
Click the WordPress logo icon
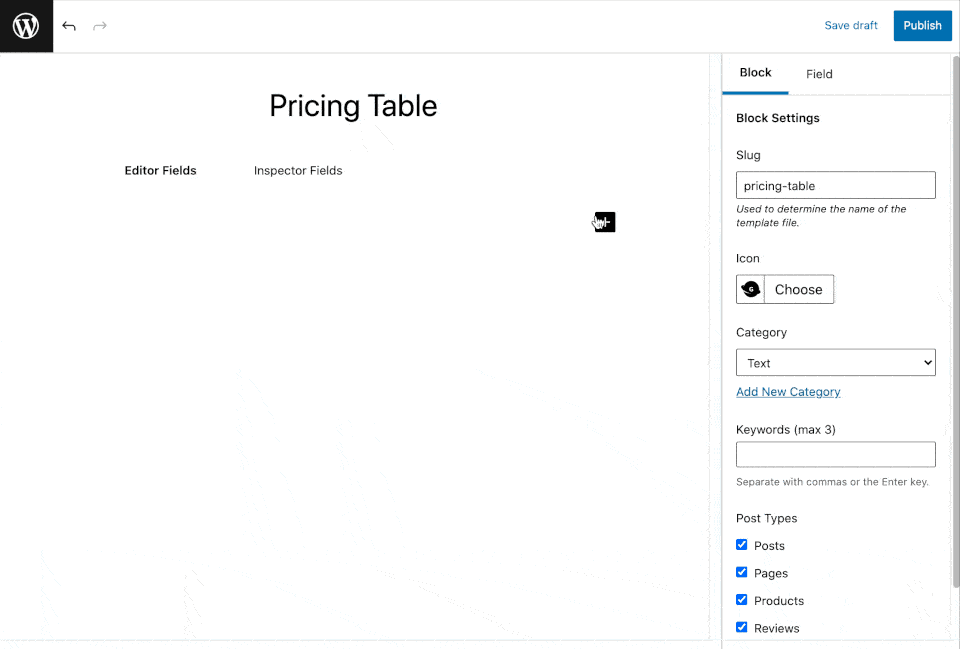[x=26, y=26]
